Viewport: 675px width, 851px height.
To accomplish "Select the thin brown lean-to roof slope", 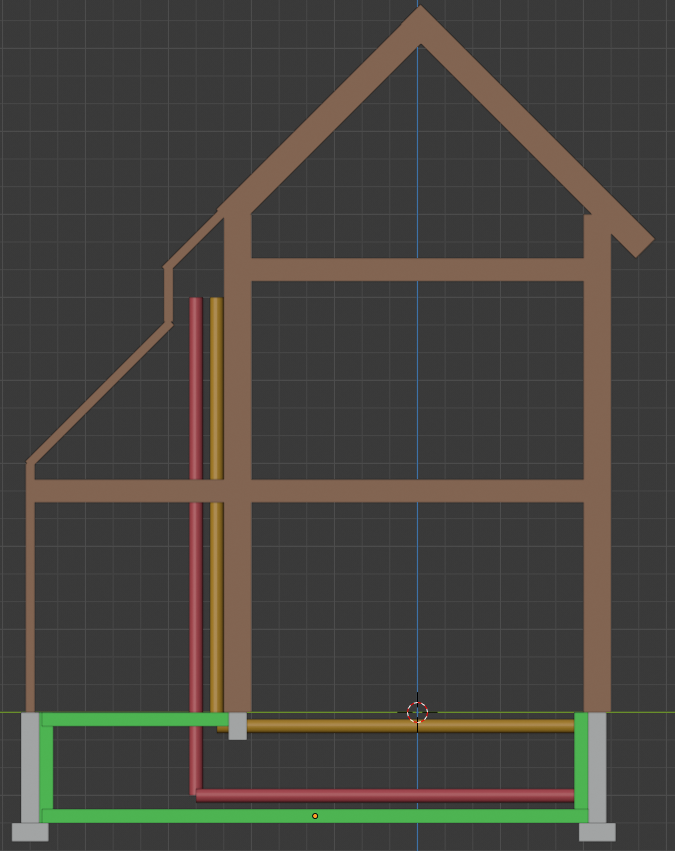I will [100, 393].
